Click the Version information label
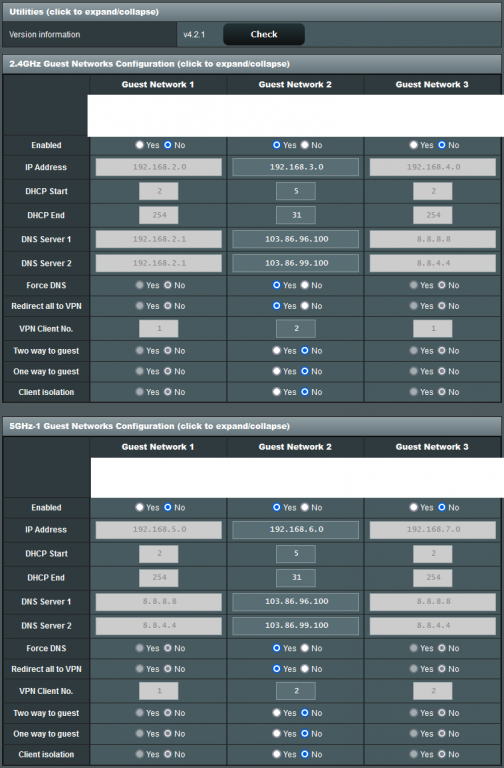Screen dimensions: 504x768 [x=45, y=35]
